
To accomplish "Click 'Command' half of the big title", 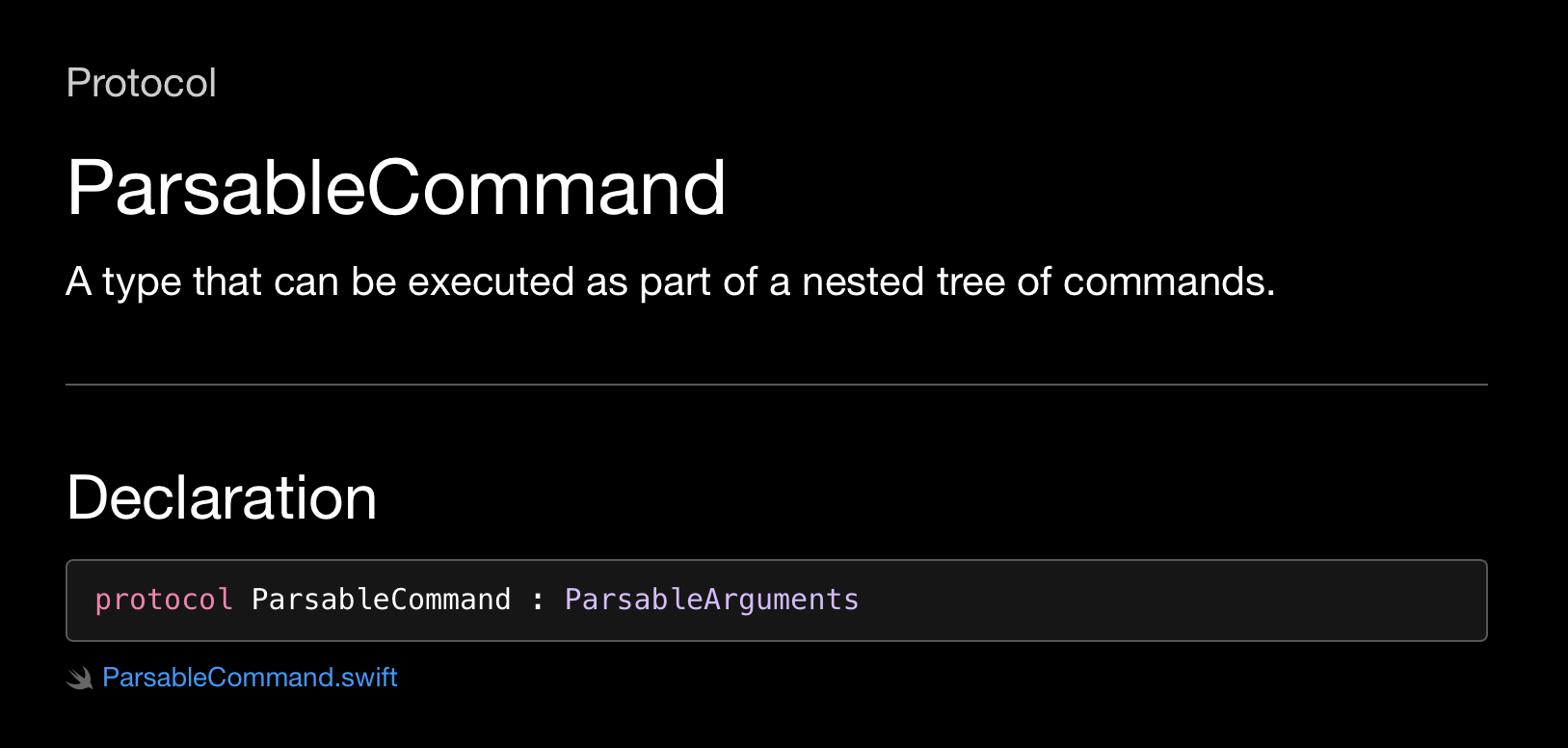I will [x=546, y=188].
